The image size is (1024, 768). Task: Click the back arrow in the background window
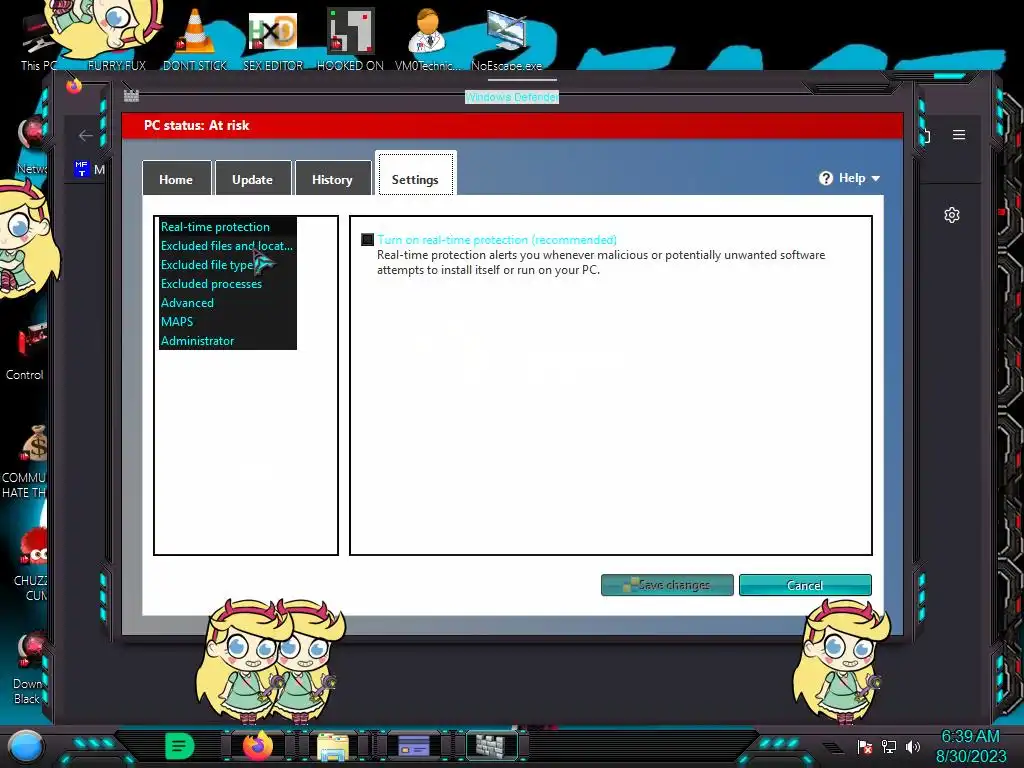86,135
